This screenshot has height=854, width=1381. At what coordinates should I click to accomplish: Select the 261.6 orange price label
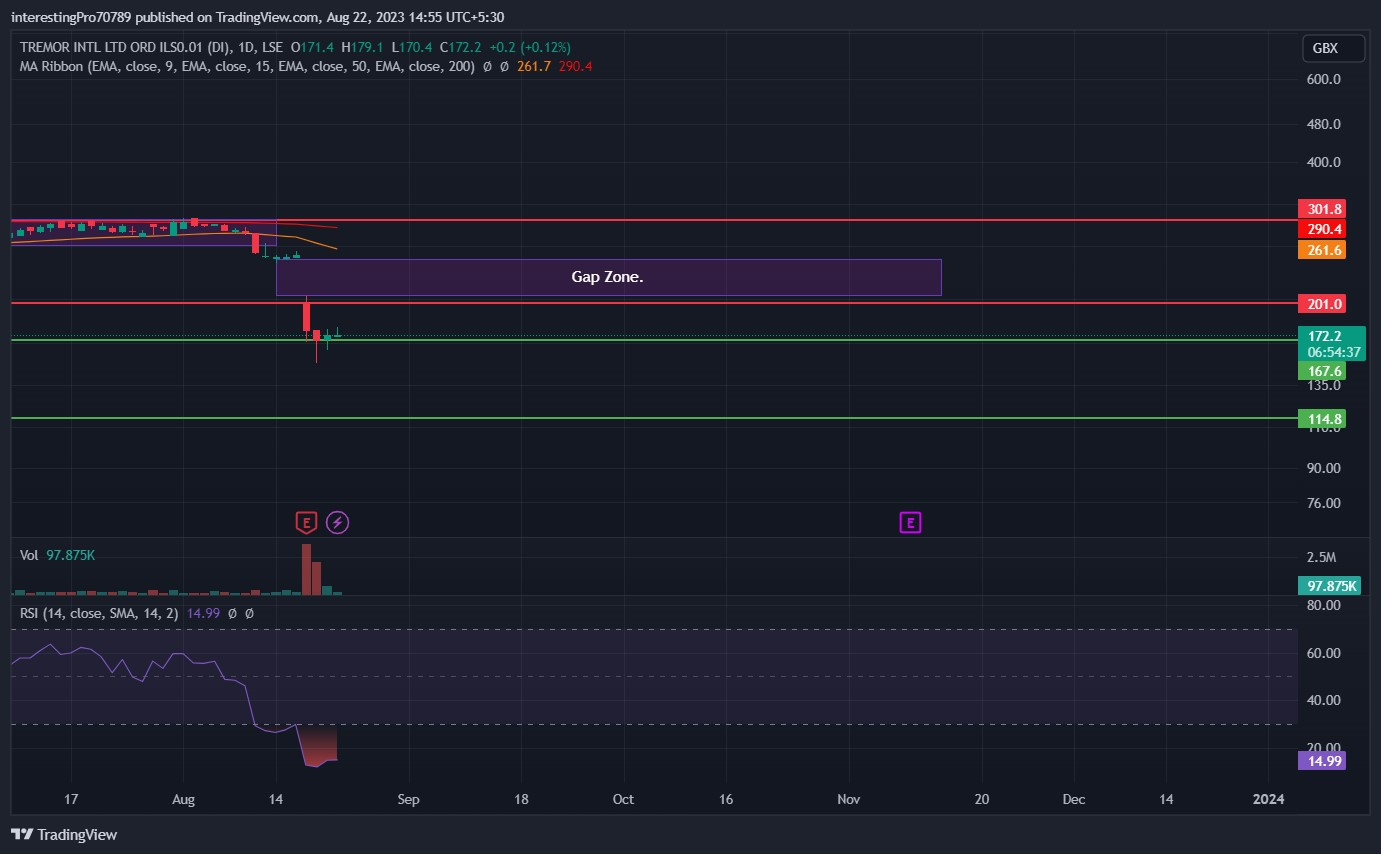(1321, 250)
